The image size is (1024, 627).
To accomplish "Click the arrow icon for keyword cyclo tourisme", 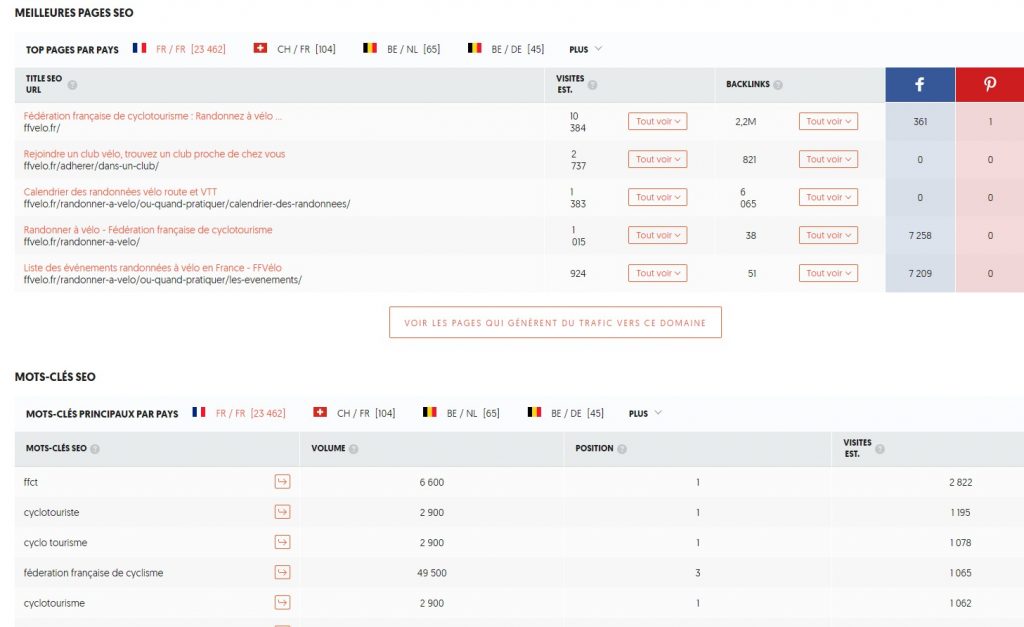I will click(282, 542).
